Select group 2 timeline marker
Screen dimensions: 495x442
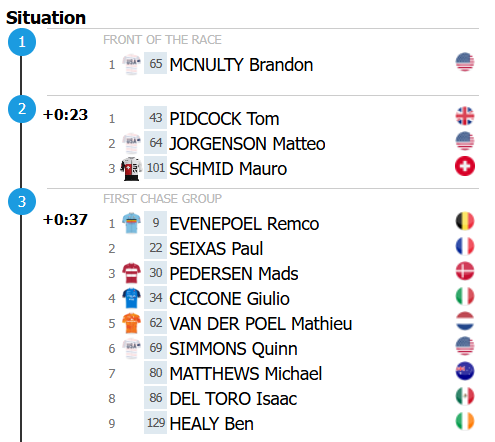(x=22, y=109)
